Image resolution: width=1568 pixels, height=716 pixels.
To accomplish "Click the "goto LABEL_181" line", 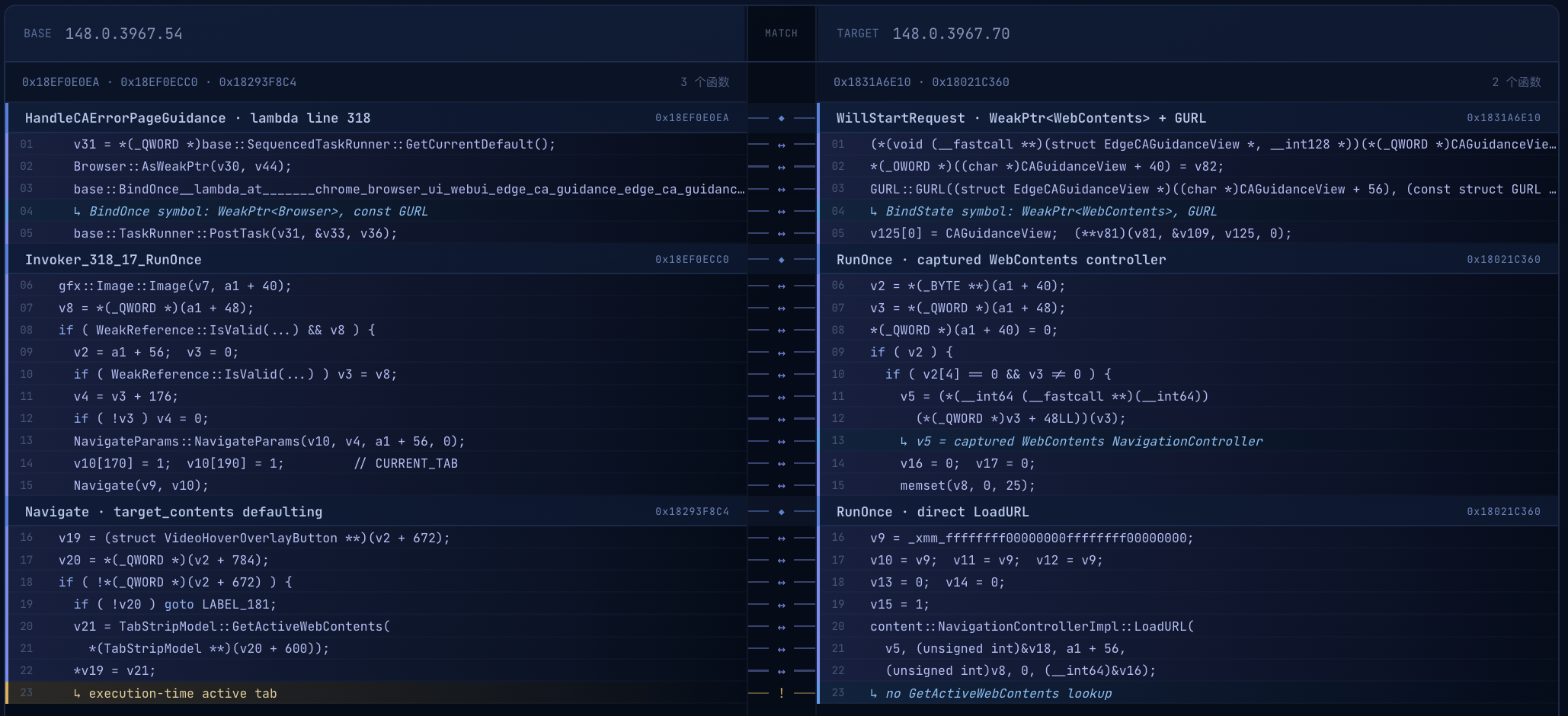I will coord(376,604).
